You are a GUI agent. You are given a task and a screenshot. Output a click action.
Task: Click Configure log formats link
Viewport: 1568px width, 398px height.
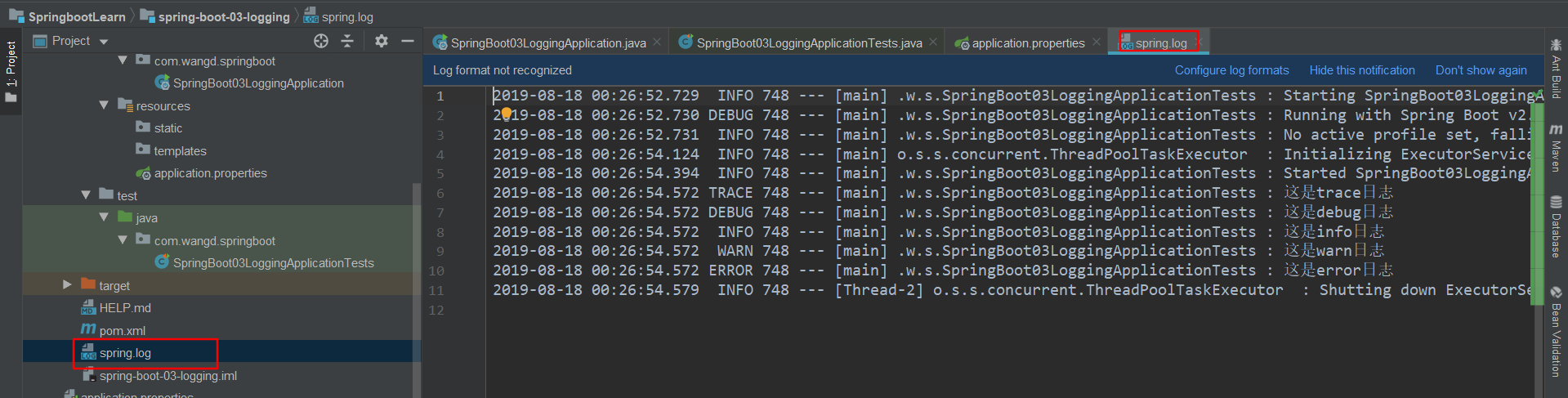[x=1231, y=70]
